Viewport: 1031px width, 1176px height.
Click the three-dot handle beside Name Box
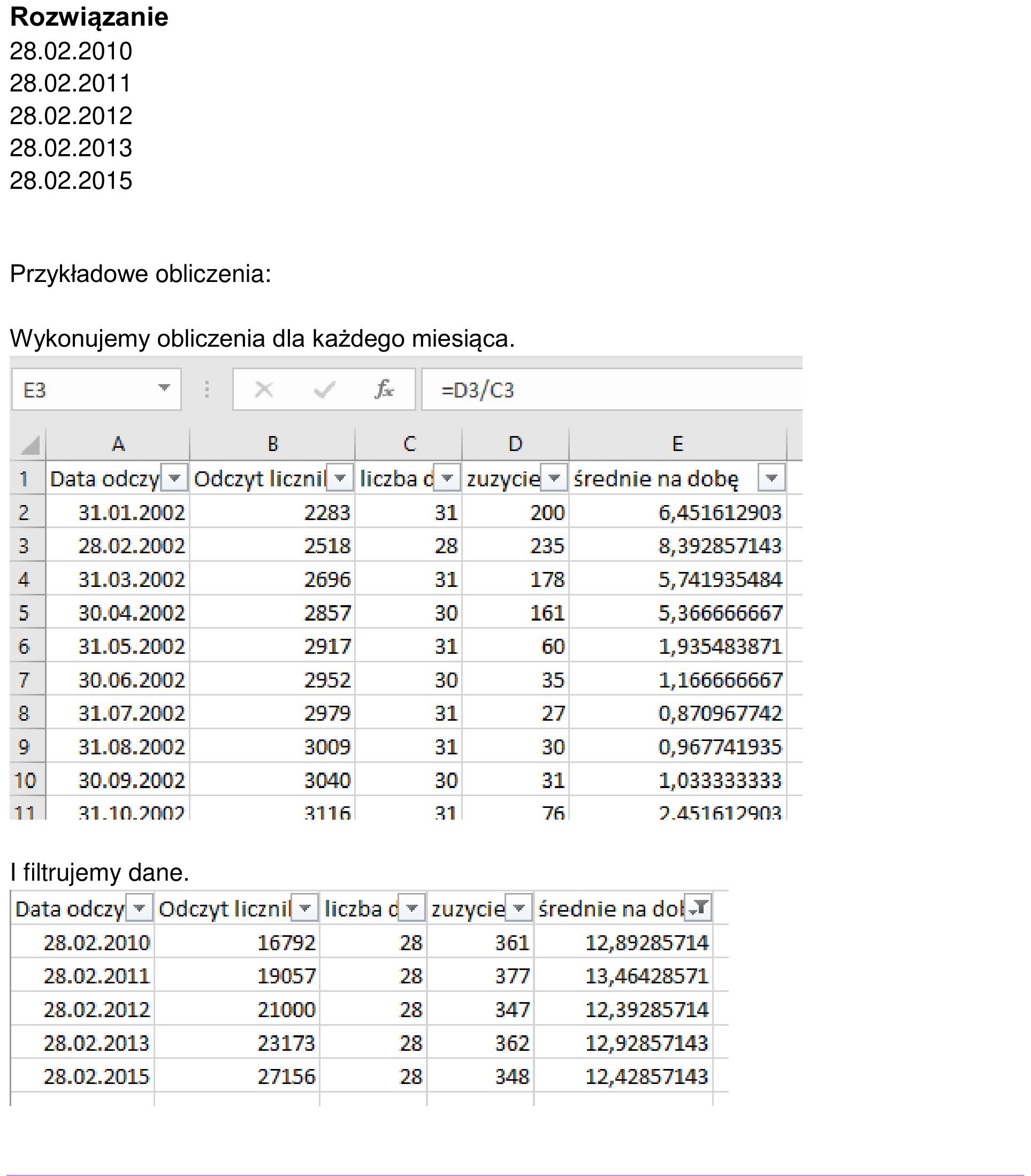207,390
